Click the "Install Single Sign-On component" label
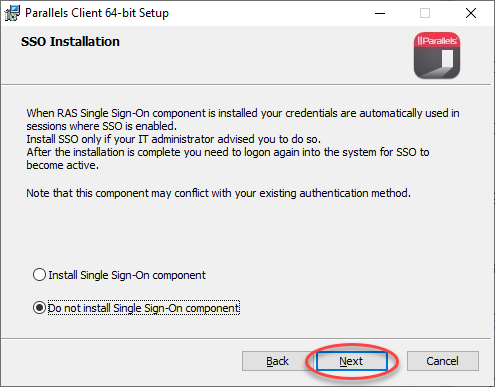The height and width of the screenshot is (387, 495). pos(127,275)
